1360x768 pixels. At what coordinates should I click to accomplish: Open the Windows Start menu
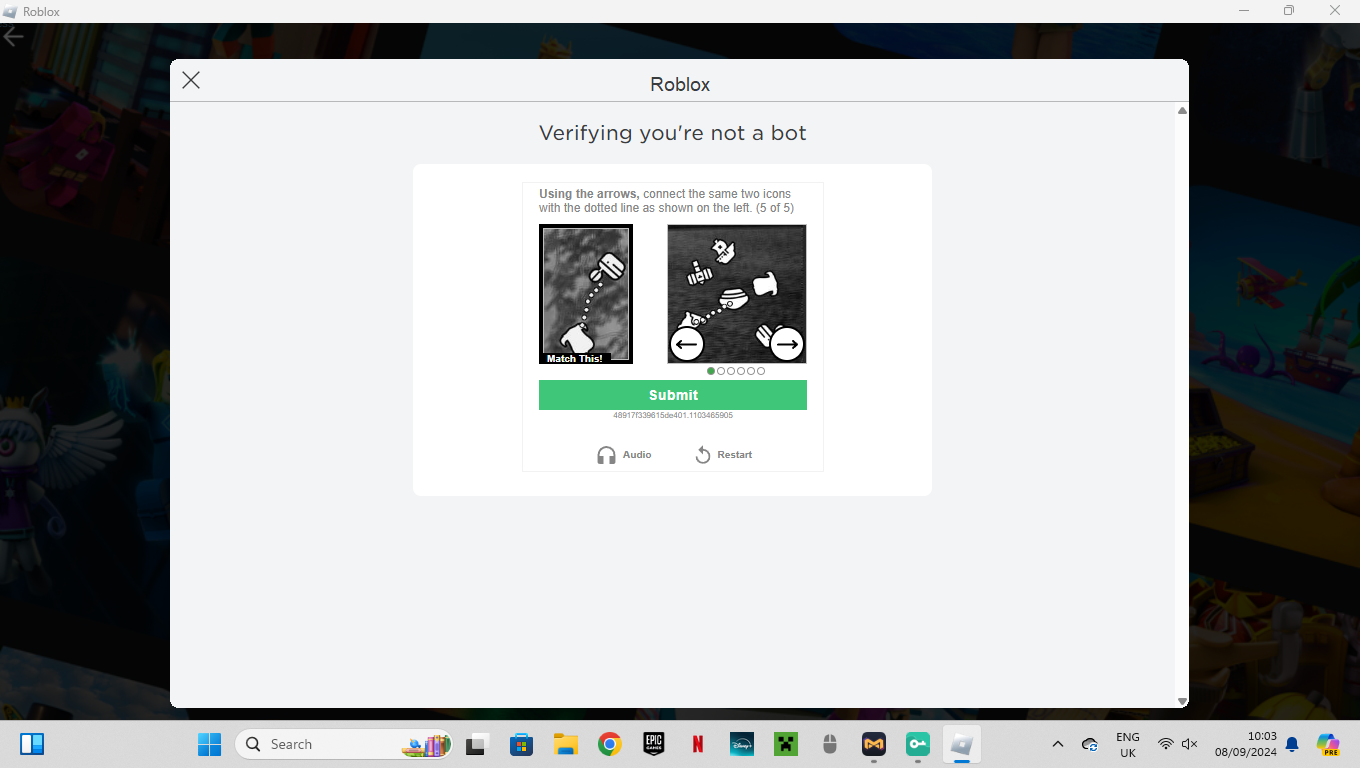(x=209, y=744)
